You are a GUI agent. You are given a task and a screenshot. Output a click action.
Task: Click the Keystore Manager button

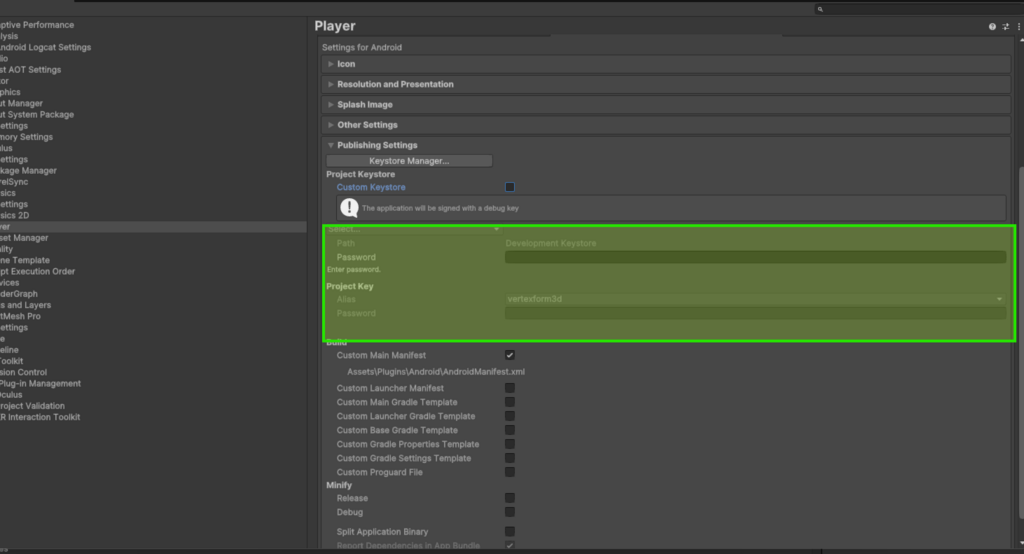(409, 161)
